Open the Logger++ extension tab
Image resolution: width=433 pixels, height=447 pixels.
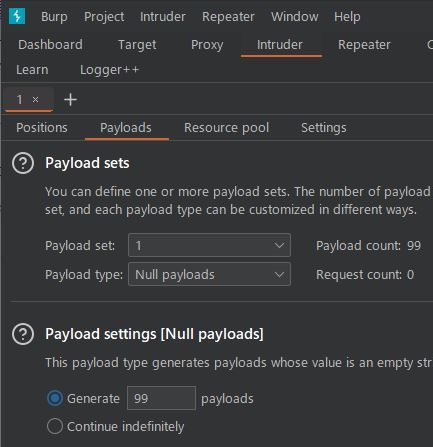(x=109, y=70)
